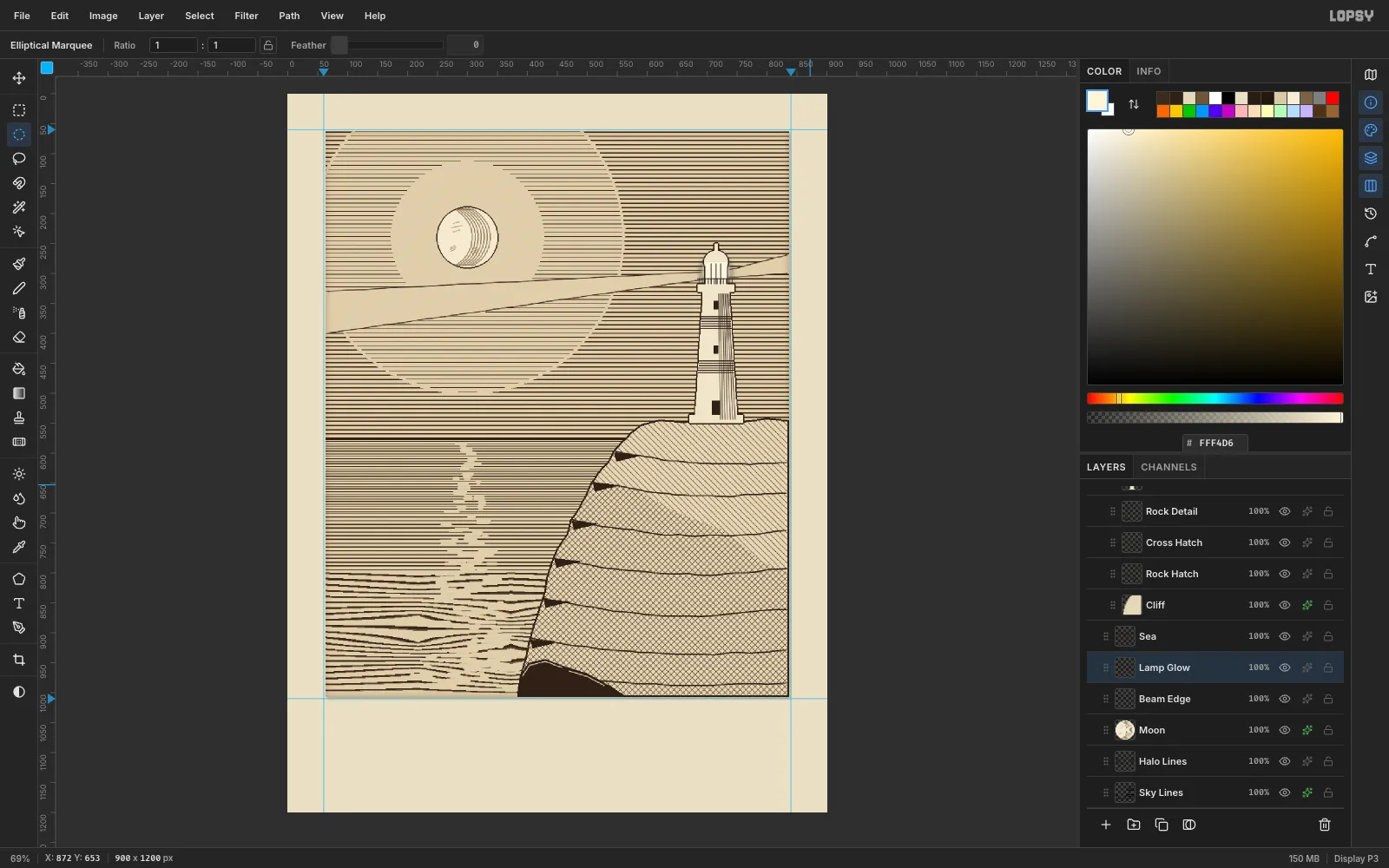Screen dimensions: 1389x868
Task: Open the Path menu
Action: click(x=289, y=16)
